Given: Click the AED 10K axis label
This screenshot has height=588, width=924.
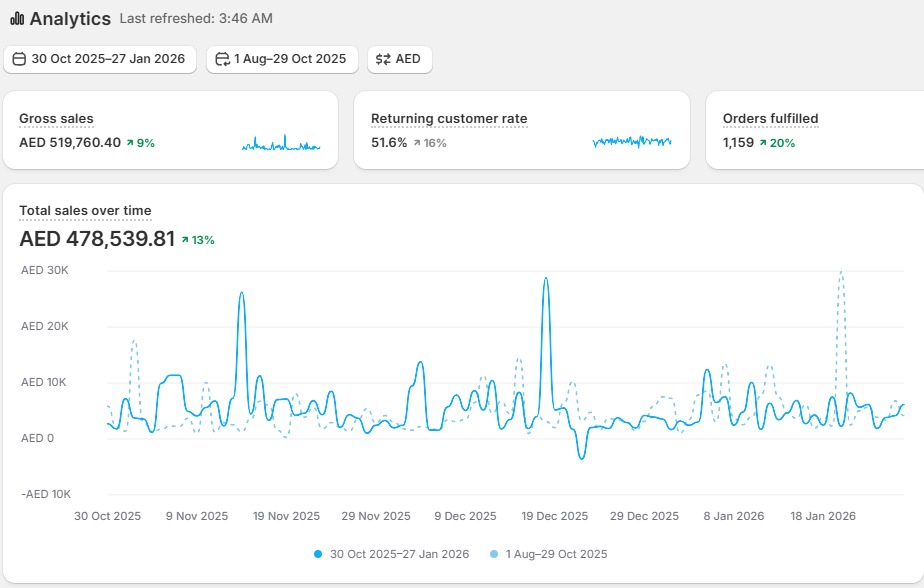Looking at the screenshot, I should (44, 382).
